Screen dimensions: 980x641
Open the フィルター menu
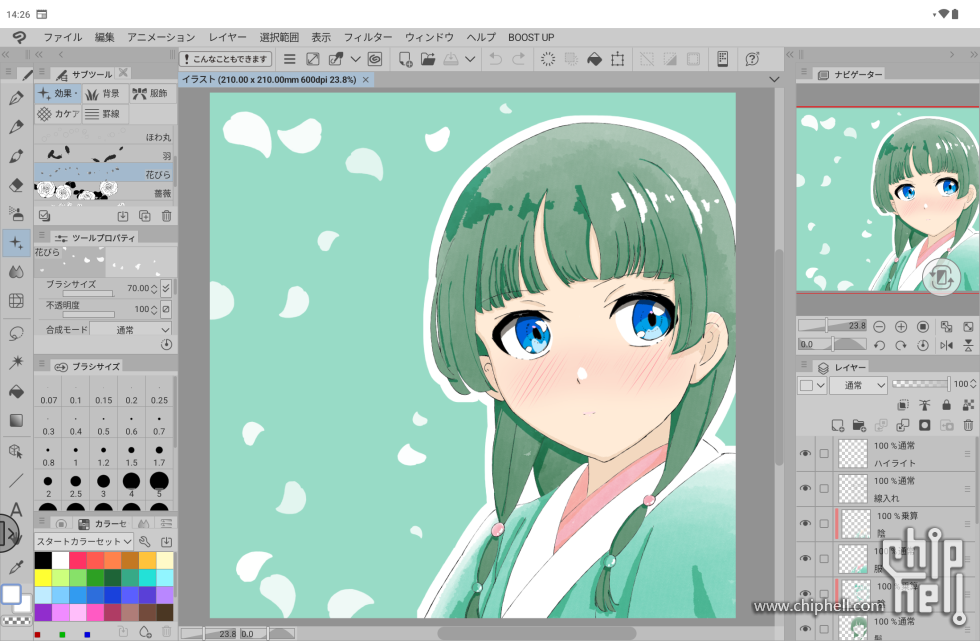366,37
